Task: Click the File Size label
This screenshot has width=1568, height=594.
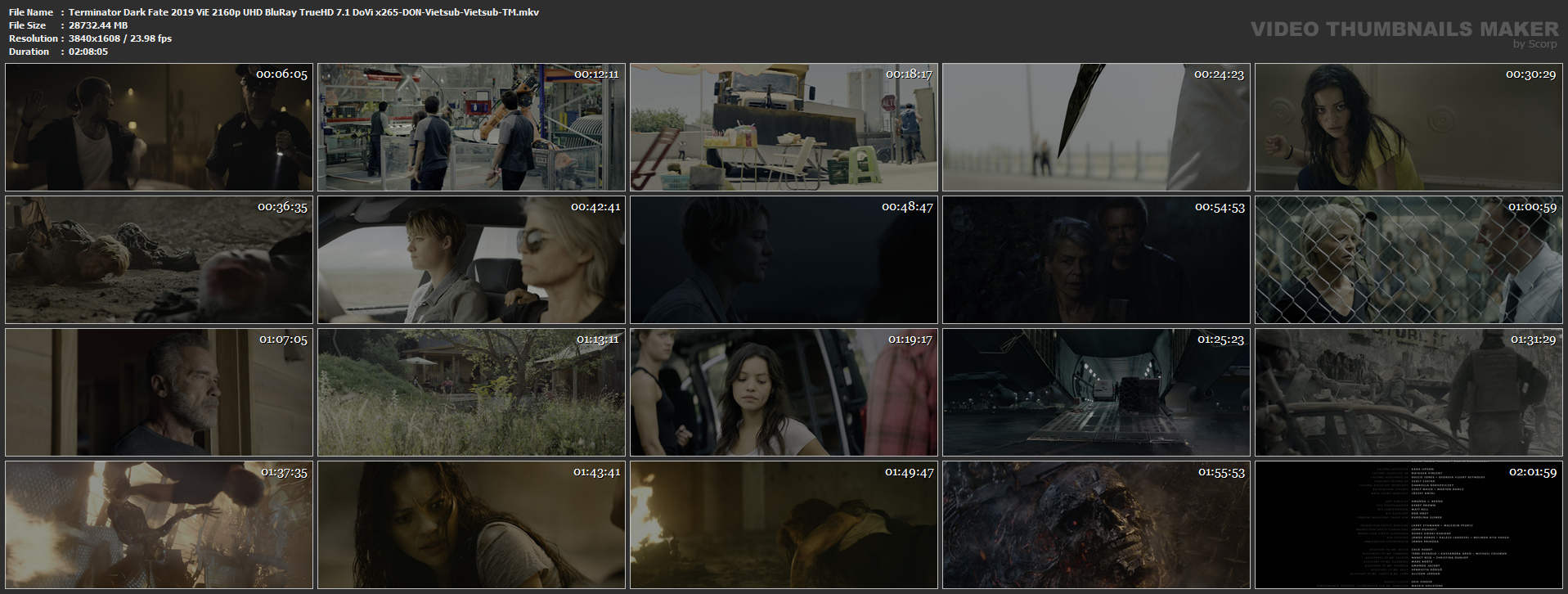Action: (27, 25)
